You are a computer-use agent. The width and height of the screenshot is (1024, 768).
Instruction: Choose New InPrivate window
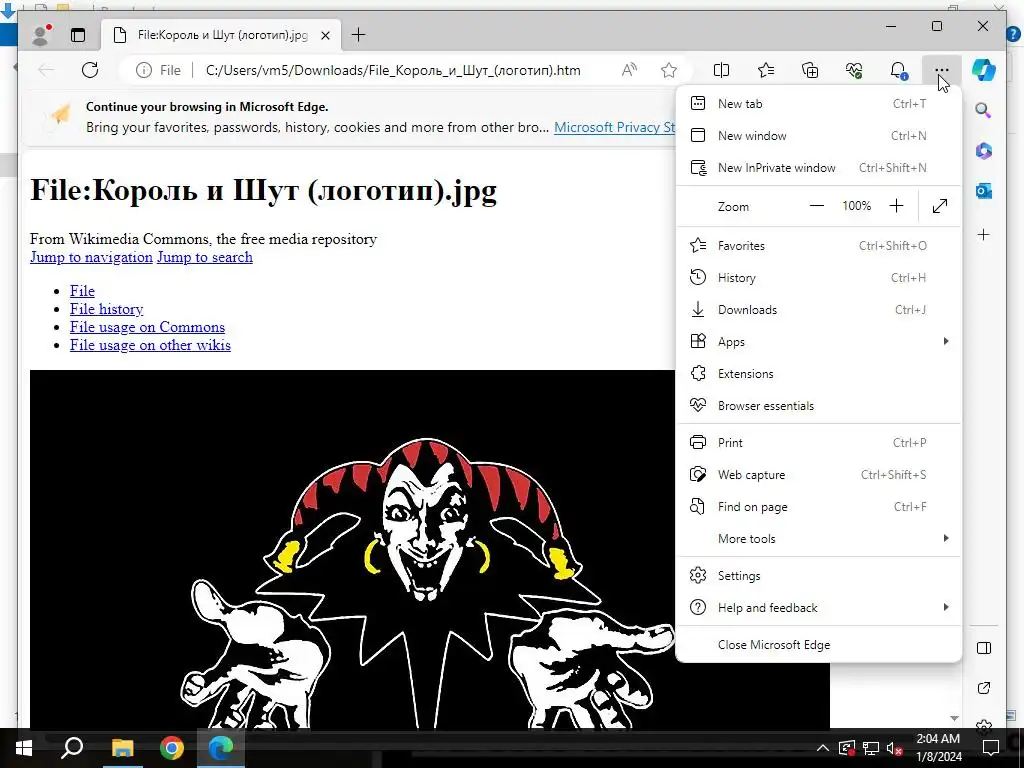tap(818, 168)
